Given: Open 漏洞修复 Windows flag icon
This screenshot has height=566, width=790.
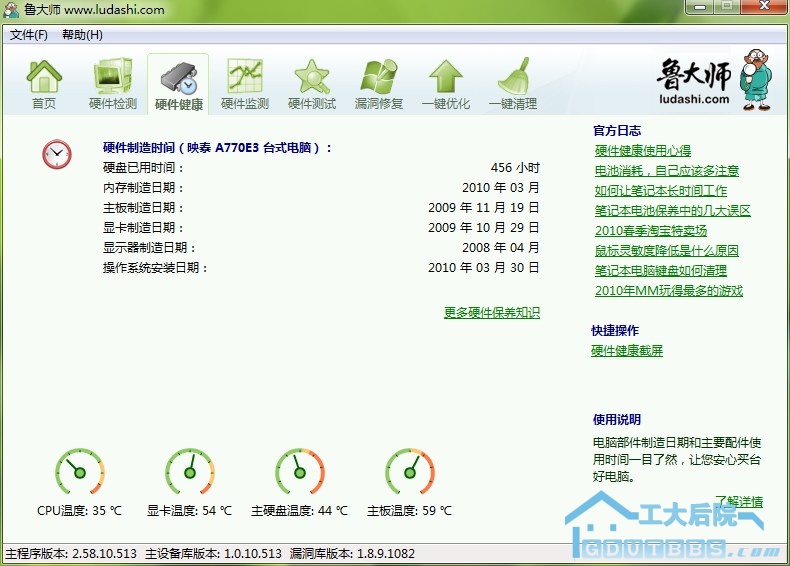Looking at the screenshot, I should pyautogui.click(x=379, y=76).
